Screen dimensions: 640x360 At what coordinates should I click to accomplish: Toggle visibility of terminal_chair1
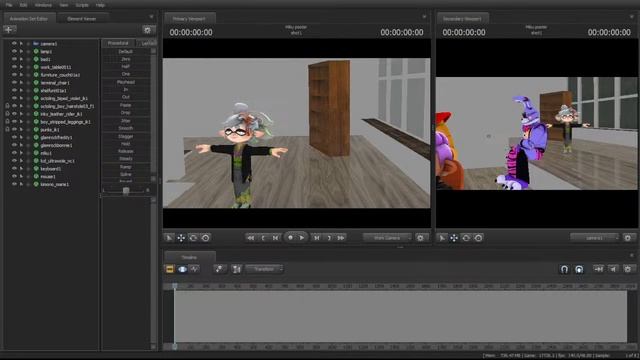(x=14, y=83)
